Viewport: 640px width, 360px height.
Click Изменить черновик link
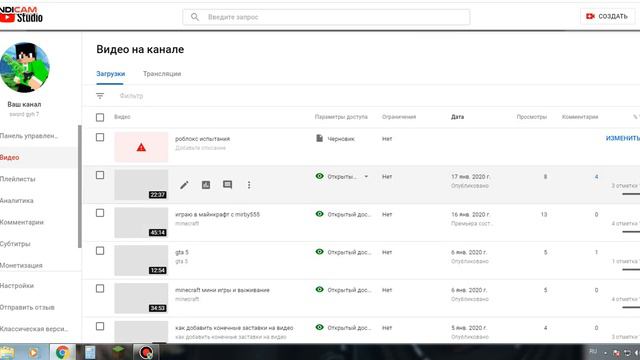[x=623, y=138]
